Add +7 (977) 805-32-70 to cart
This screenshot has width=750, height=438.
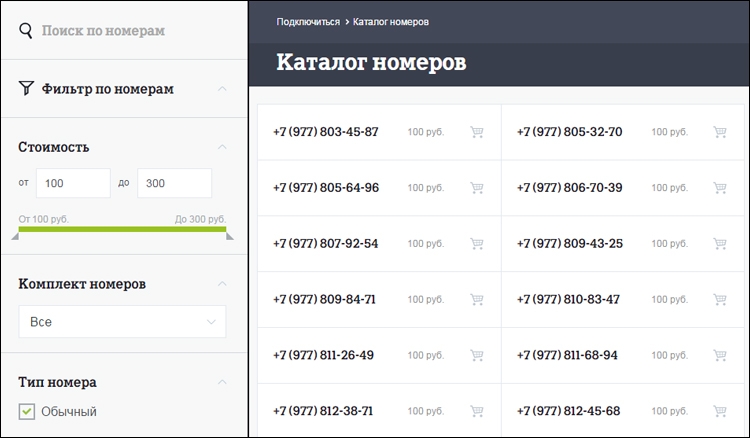point(720,132)
